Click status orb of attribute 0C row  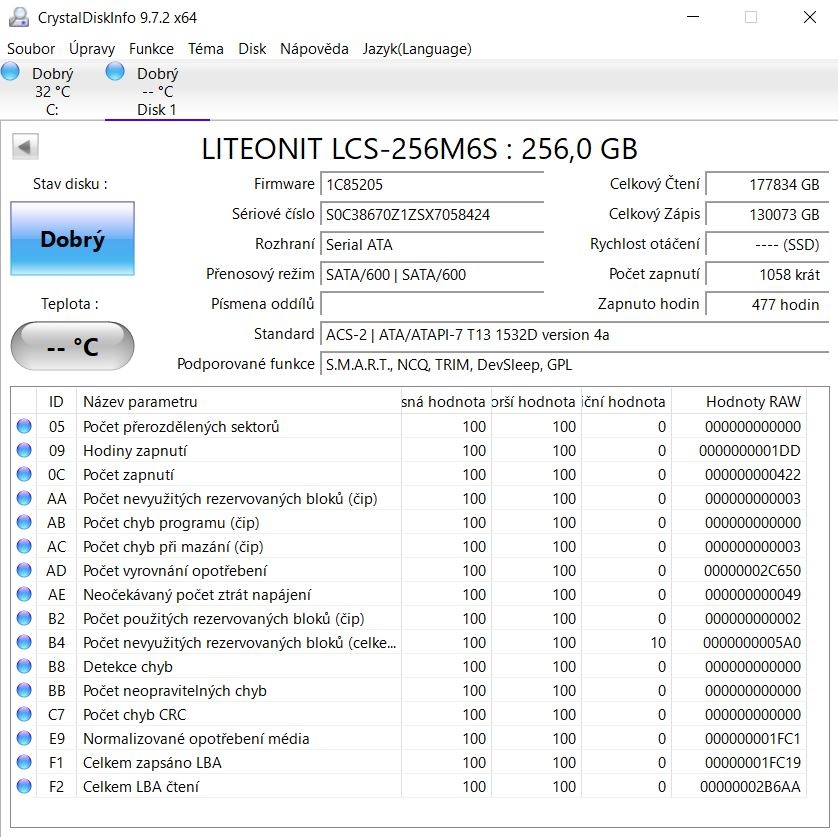24,474
